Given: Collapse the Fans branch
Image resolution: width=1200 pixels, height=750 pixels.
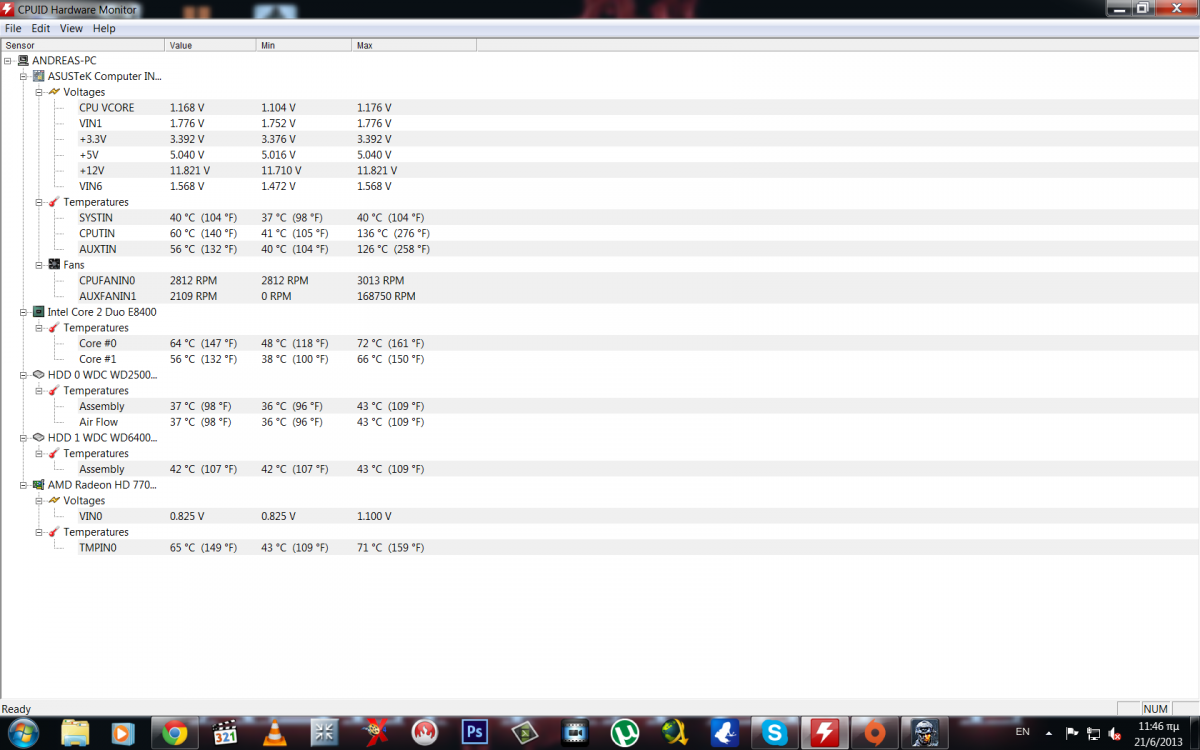Looking at the screenshot, I should click(39, 265).
